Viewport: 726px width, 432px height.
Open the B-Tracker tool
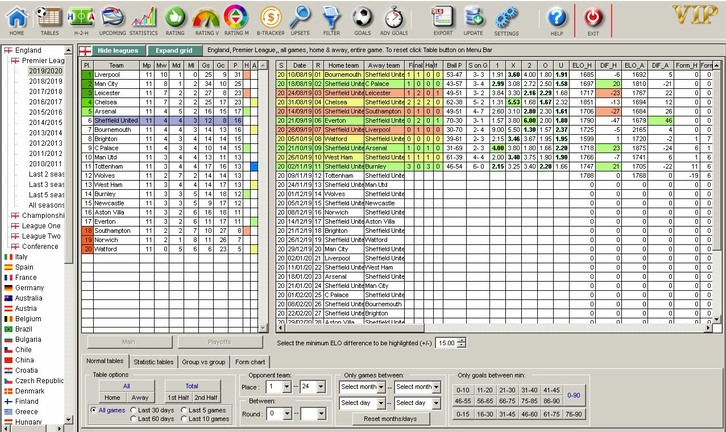click(268, 18)
